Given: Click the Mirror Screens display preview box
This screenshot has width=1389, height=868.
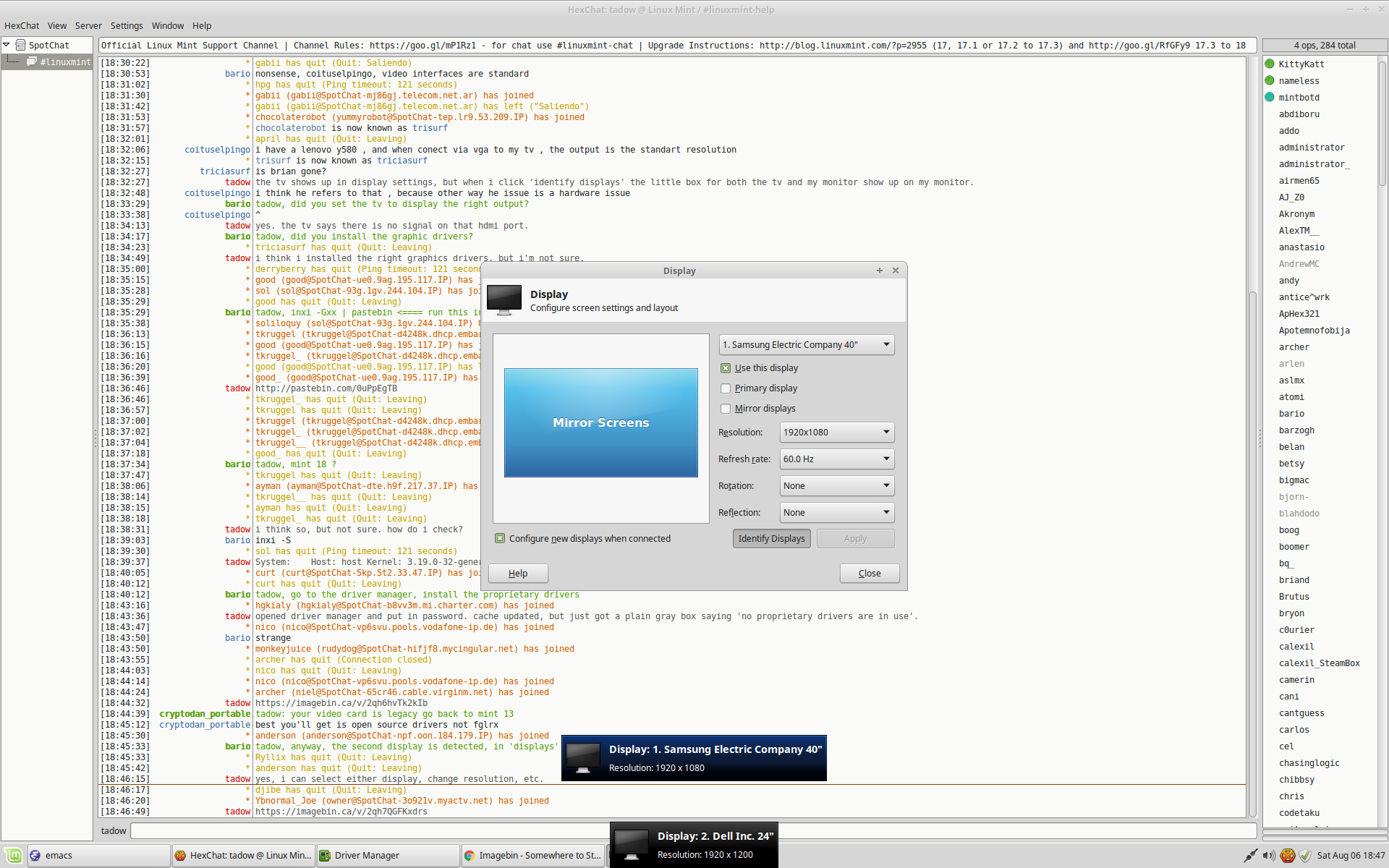Looking at the screenshot, I should [601, 422].
